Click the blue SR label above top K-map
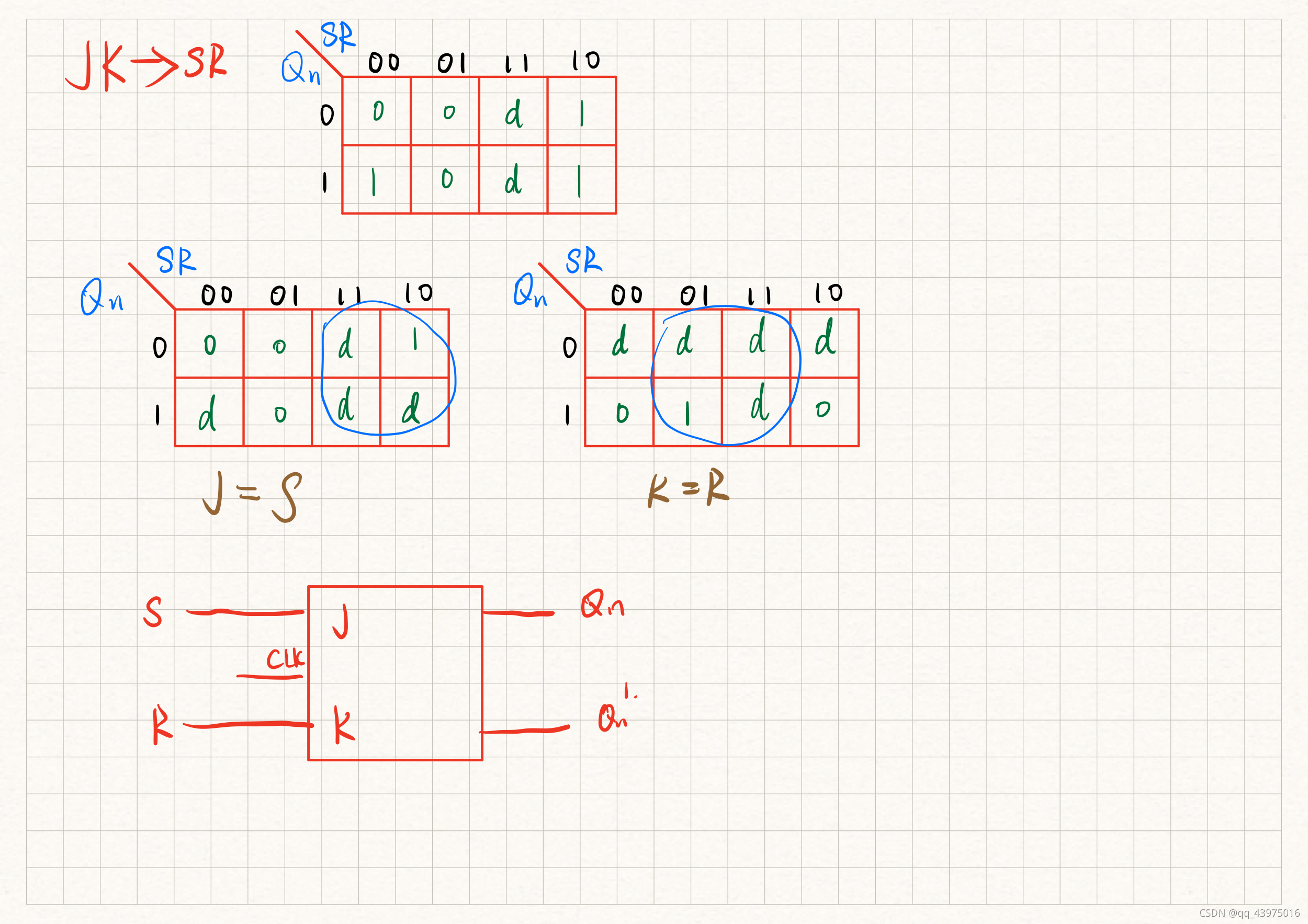 coord(337,37)
